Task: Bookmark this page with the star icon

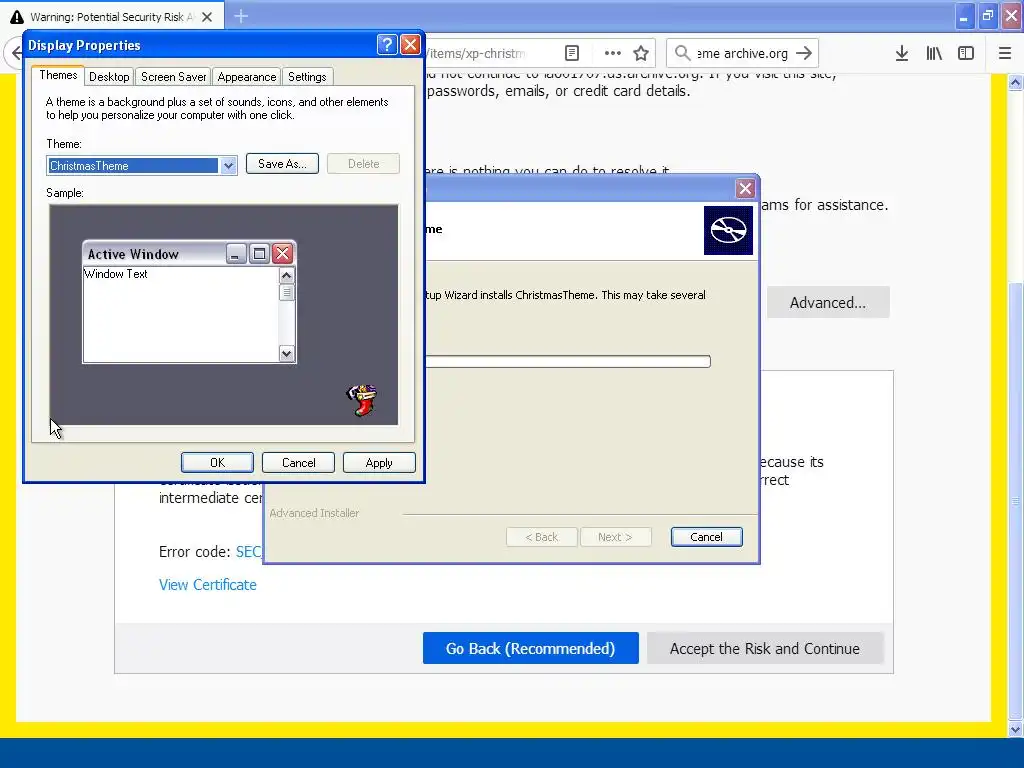Action: (641, 53)
